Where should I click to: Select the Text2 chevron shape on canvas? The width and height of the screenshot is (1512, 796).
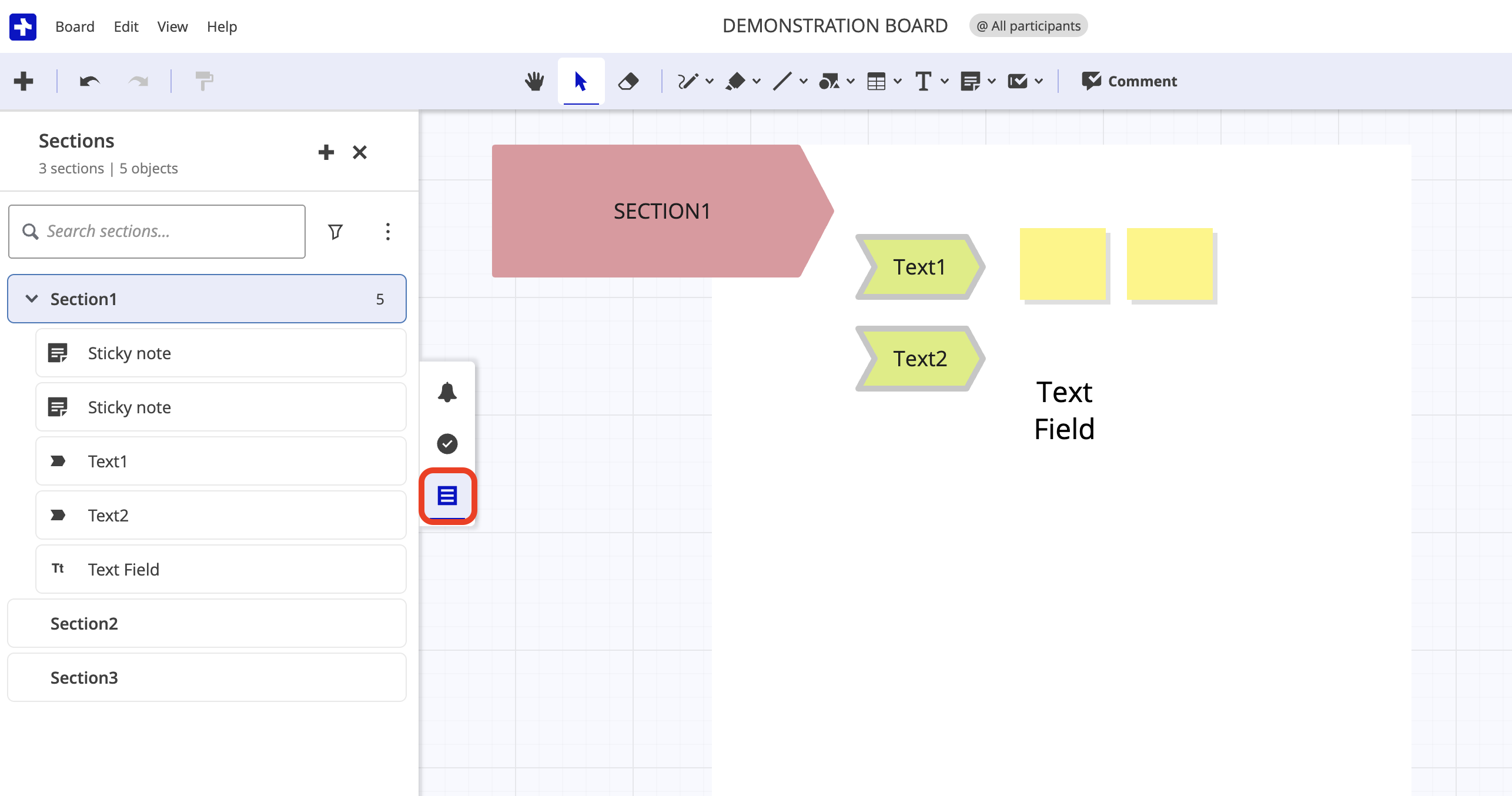920,359
